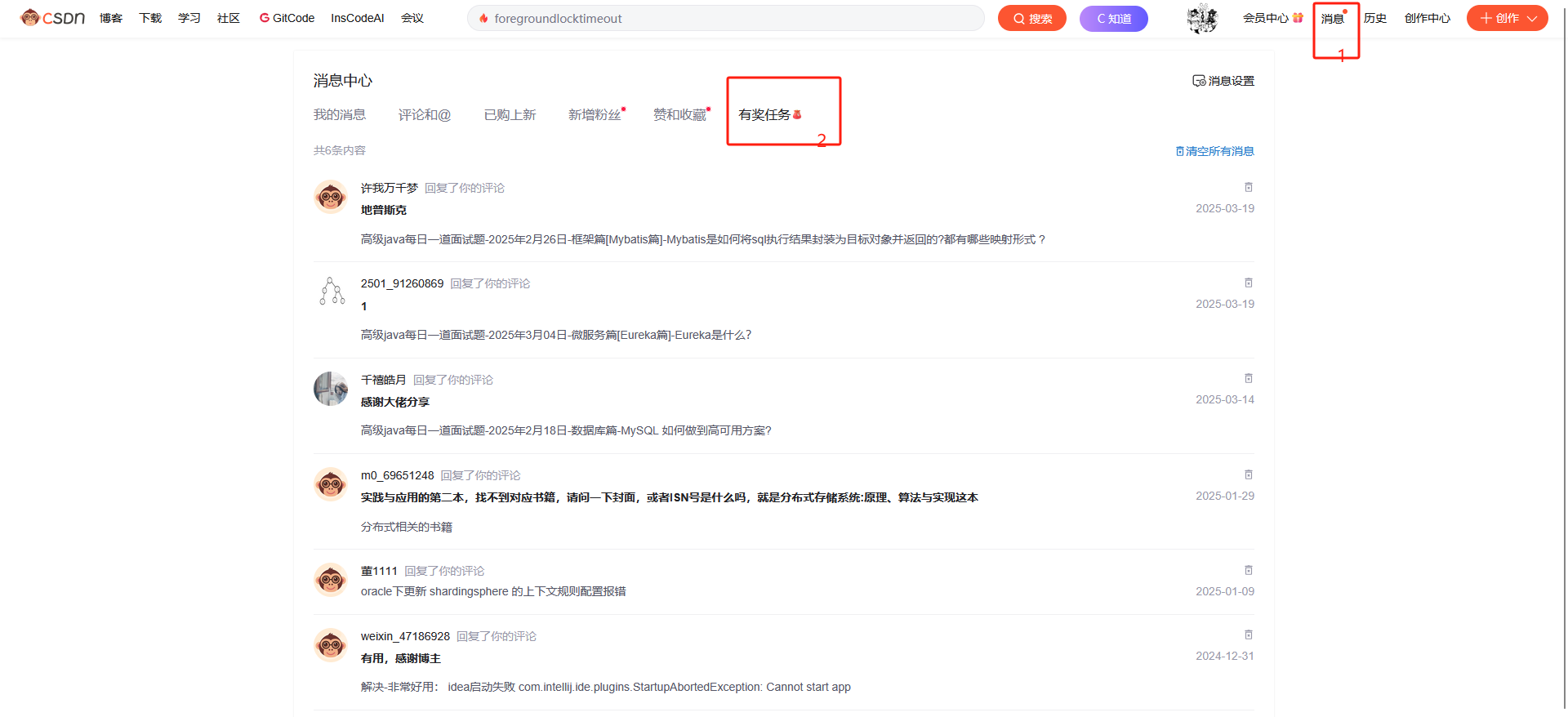Click date 2025-03-14

click(1225, 399)
